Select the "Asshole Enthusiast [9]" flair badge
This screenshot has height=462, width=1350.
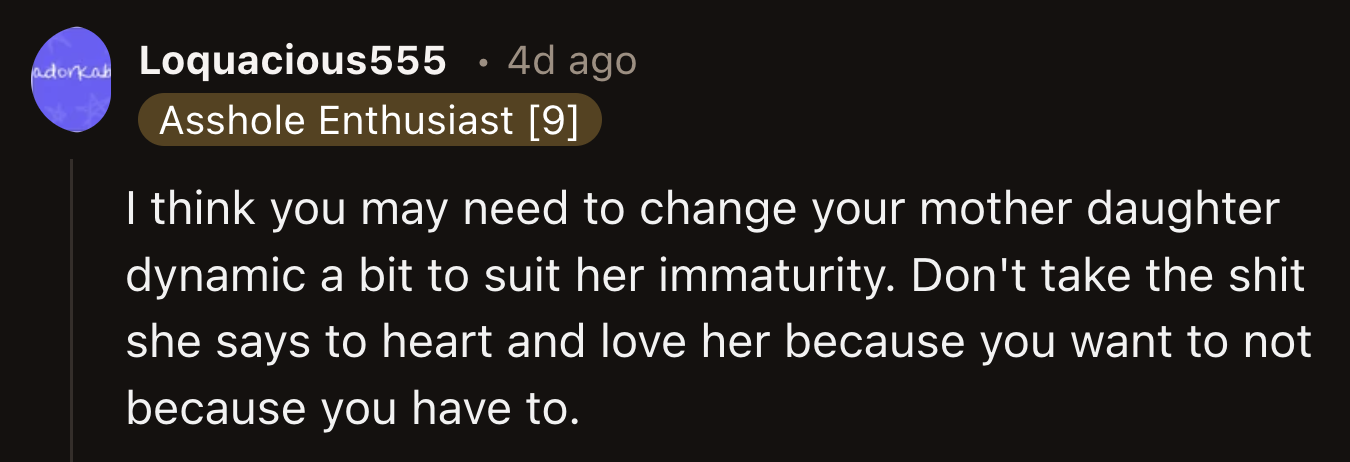(369, 122)
